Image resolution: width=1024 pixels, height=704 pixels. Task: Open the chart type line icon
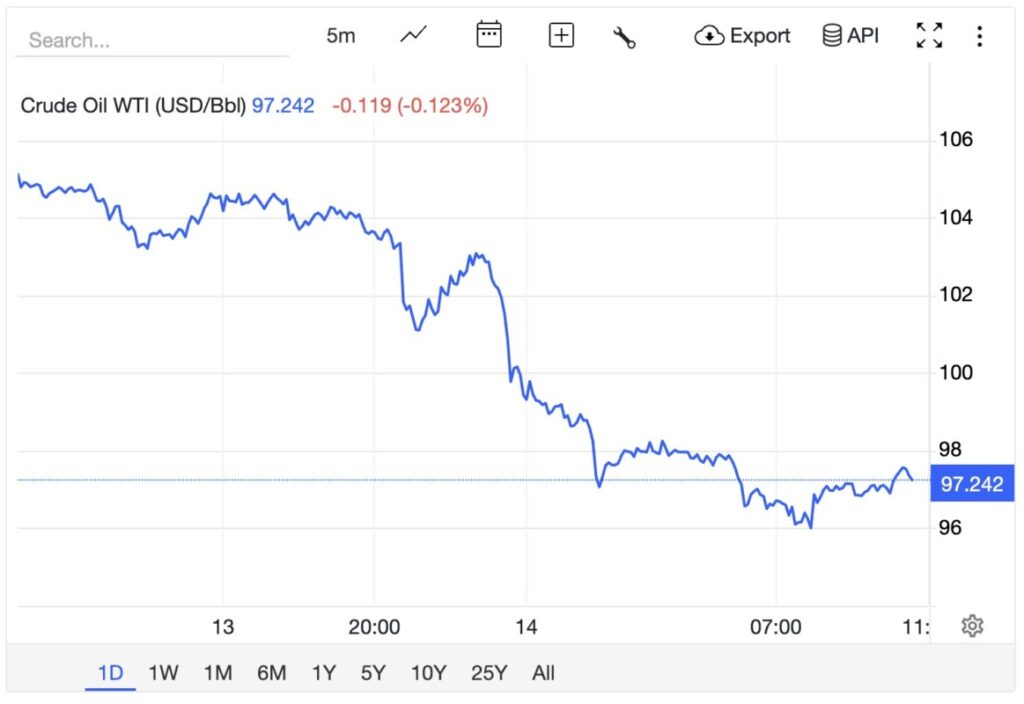tap(413, 36)
